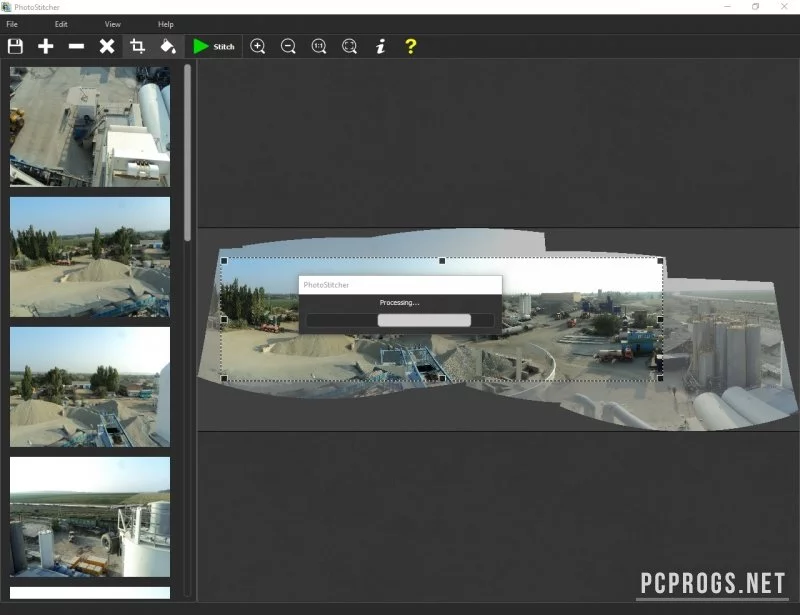Click the Zoom Out magnifier
800x615 pixels.
pyautogui.click(x=288, y=46)
